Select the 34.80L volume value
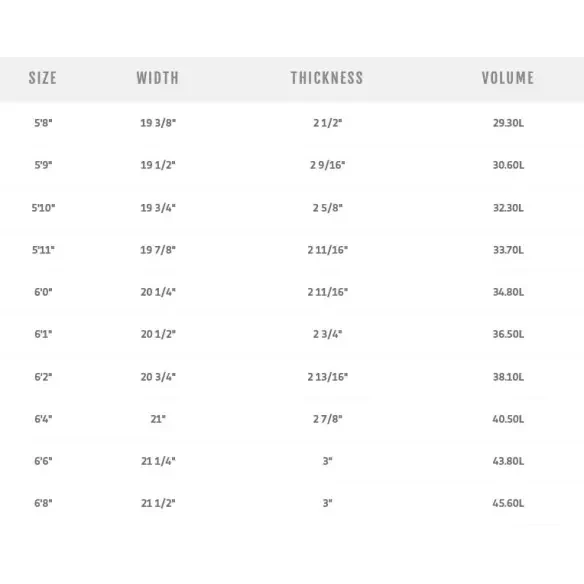 (508, 292)
